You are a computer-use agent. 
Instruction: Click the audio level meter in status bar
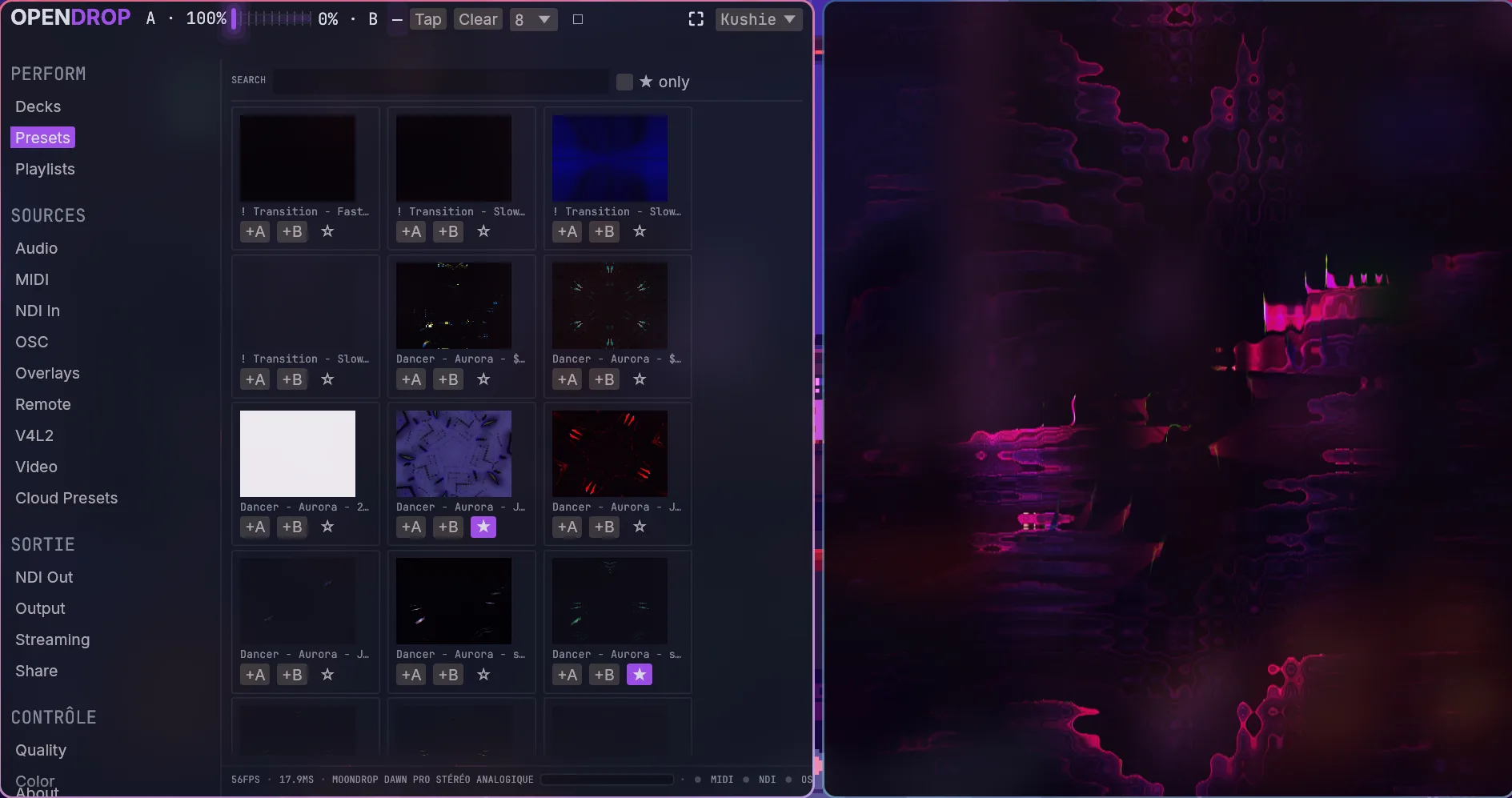[x=608, y=780]
